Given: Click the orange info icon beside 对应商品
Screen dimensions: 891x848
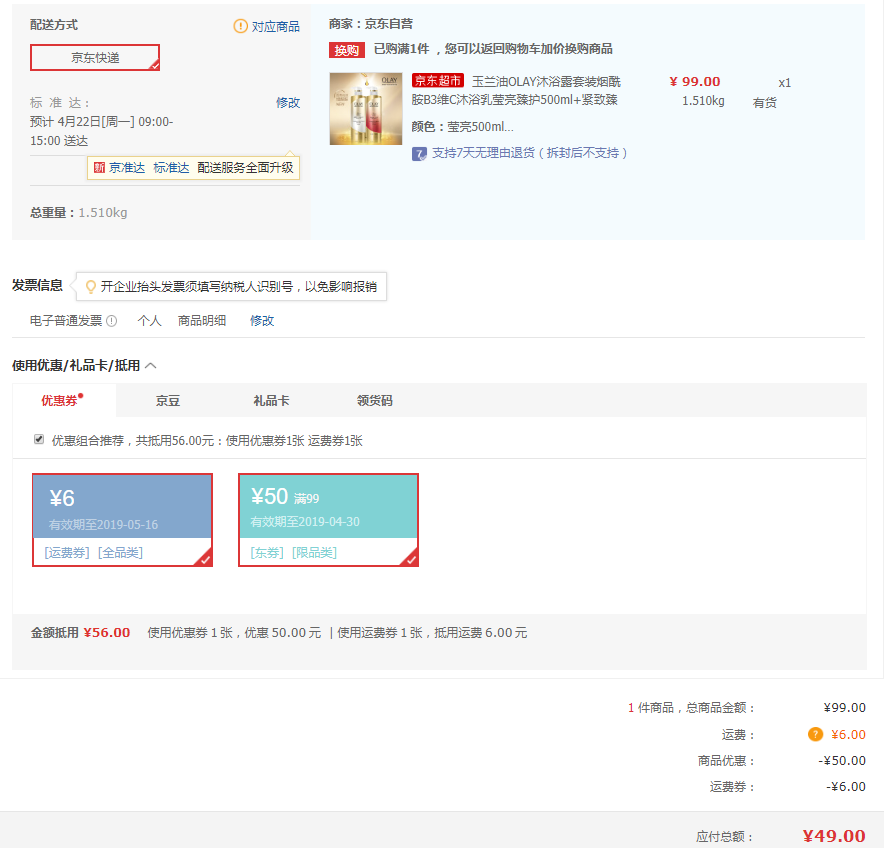Looking at the screenshot, I should pos(240,26).
